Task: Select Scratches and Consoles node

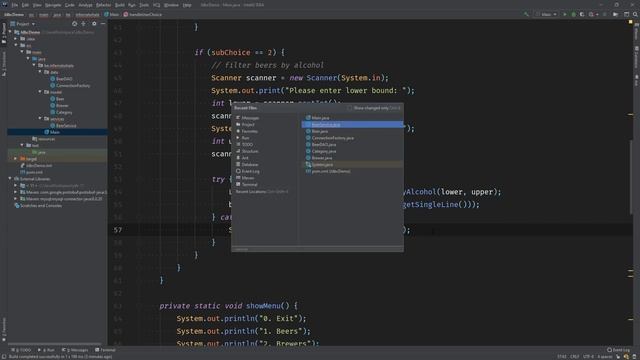Action: click(38, 206)
